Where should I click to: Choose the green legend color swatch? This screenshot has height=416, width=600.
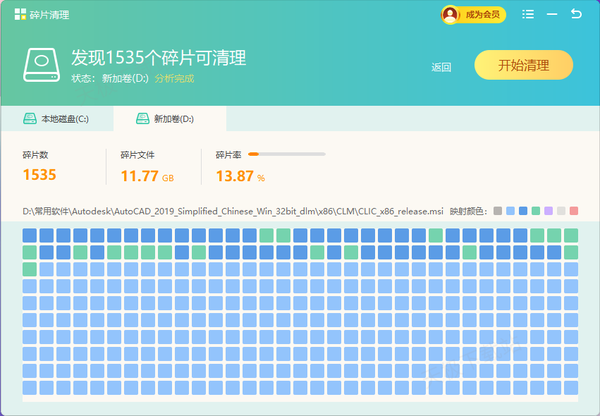536,211
